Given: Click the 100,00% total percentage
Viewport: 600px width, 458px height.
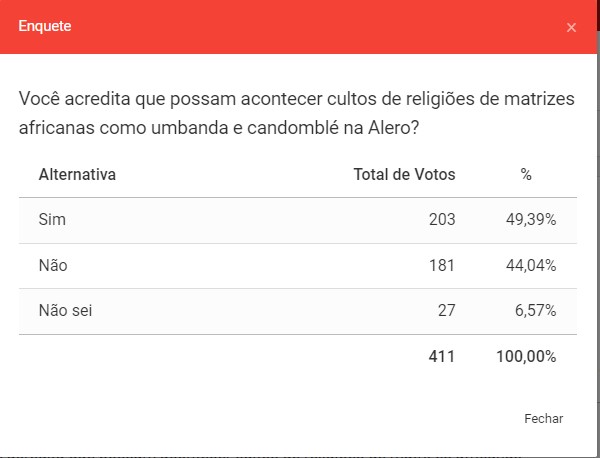Looking at the screenshot, I should coord(526,356).
